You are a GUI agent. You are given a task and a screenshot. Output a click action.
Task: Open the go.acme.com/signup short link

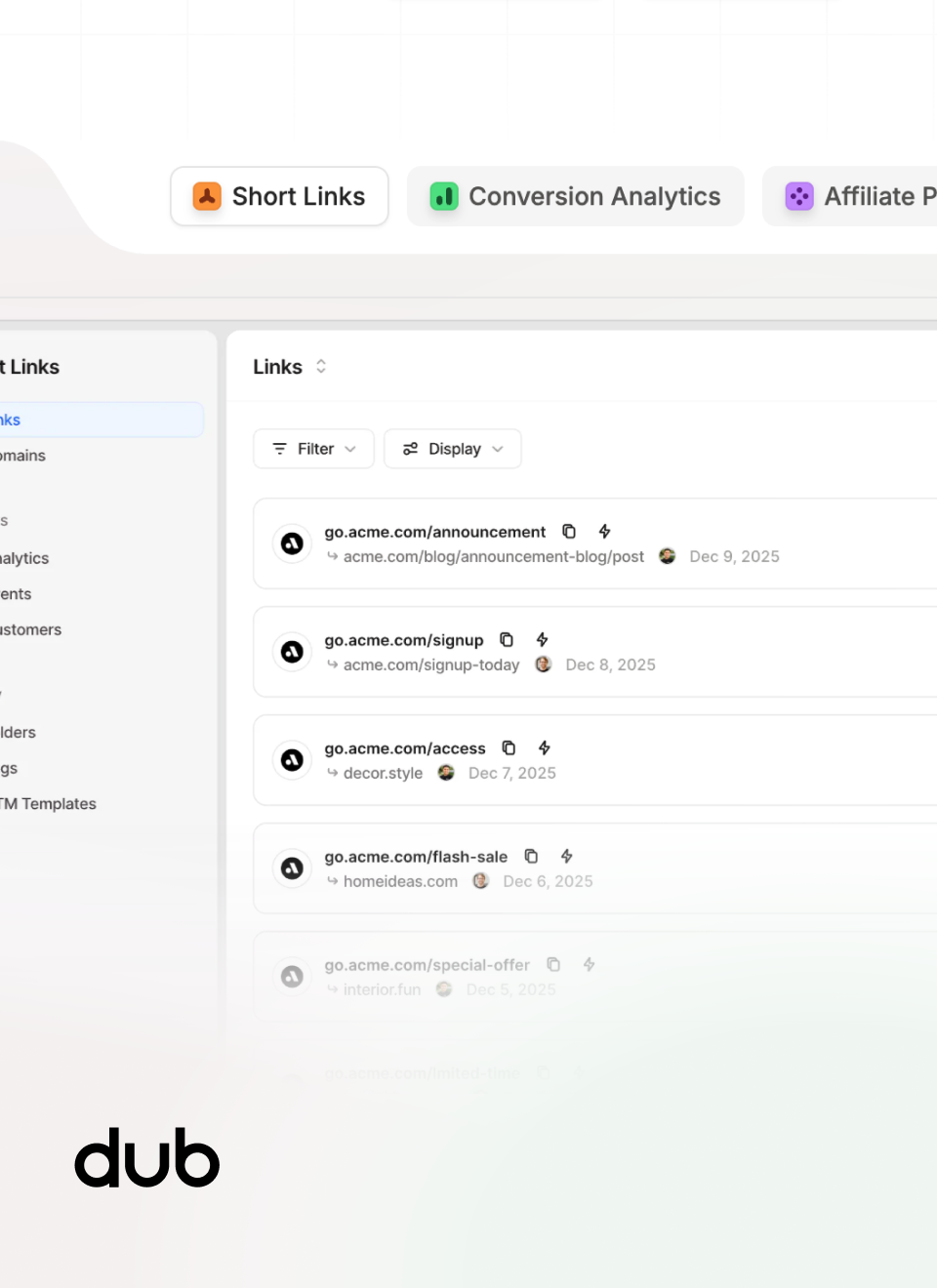click(x=404, y=640)
